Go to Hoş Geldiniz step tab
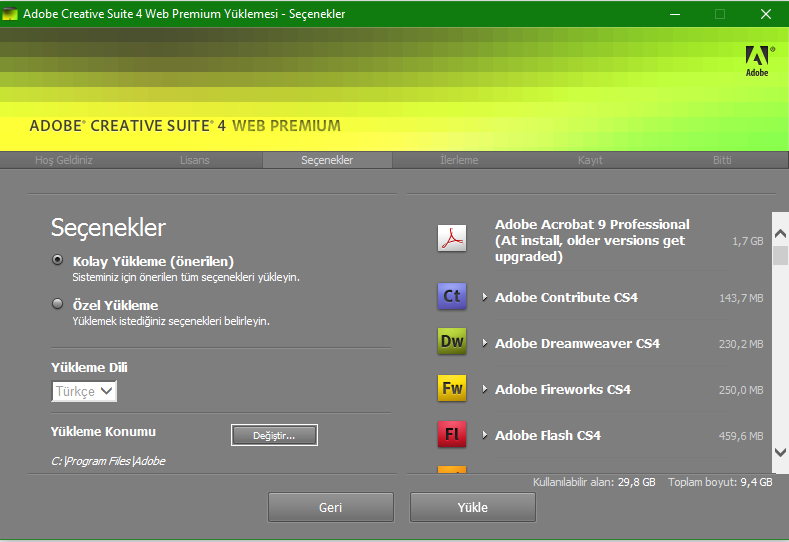The image size is (789, 542). point(63,160)
